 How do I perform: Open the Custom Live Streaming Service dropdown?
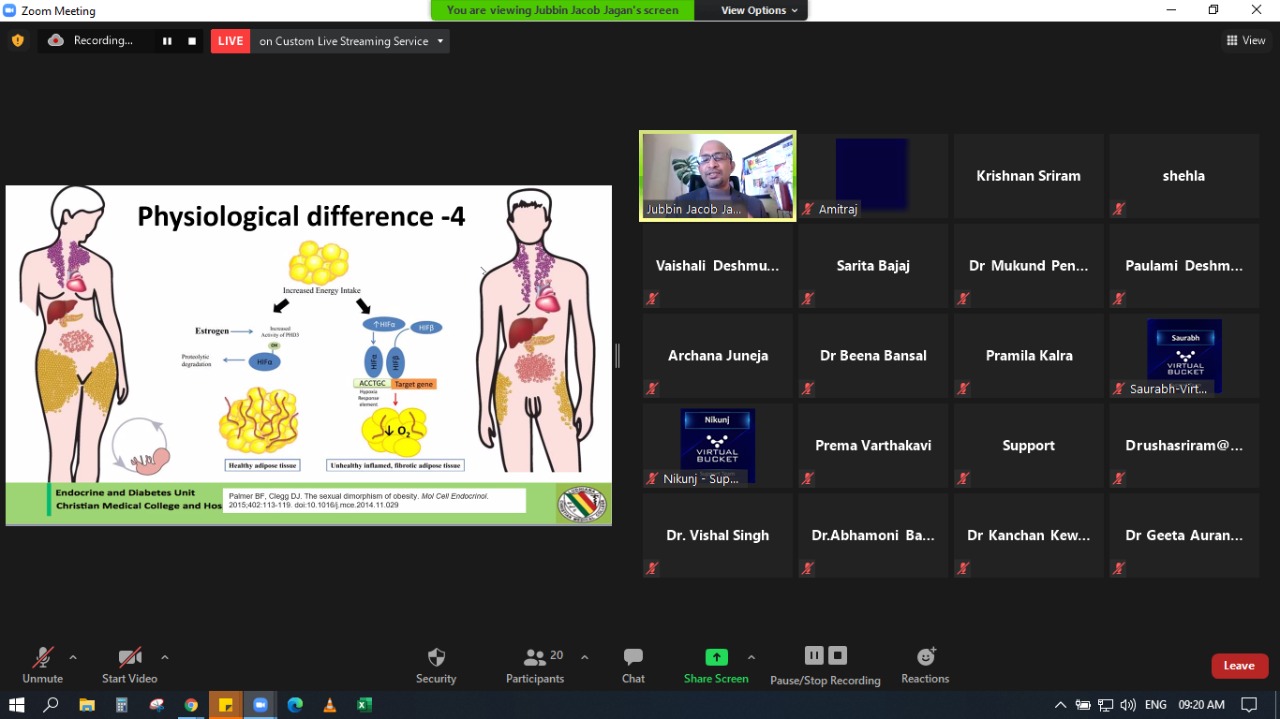pyautogui.click(x=351, y=41)
